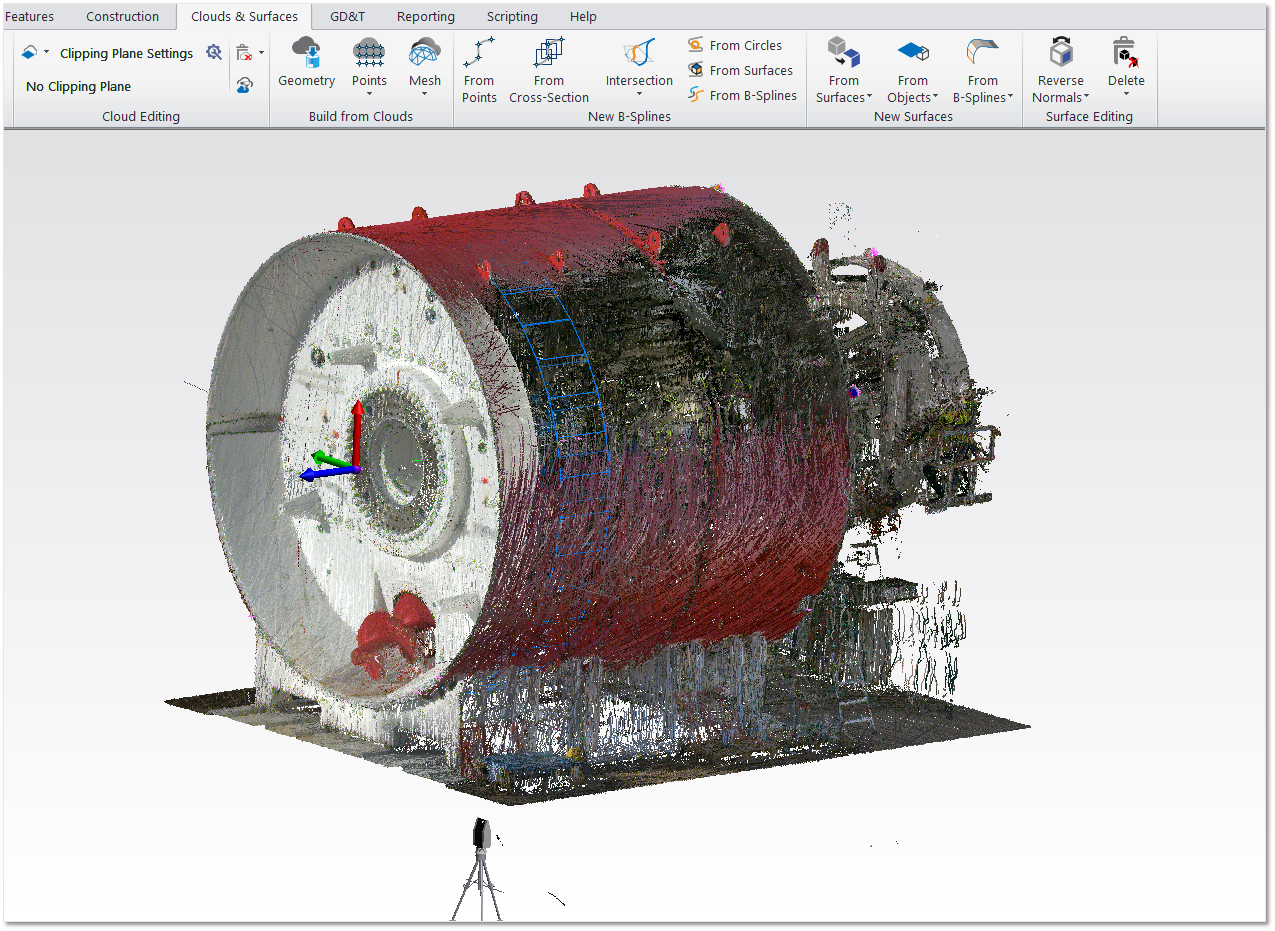Viewport: 1275px width, 931px height.
Task: Click the B-Spline From Points icon
Action: [x=479, y=53]
